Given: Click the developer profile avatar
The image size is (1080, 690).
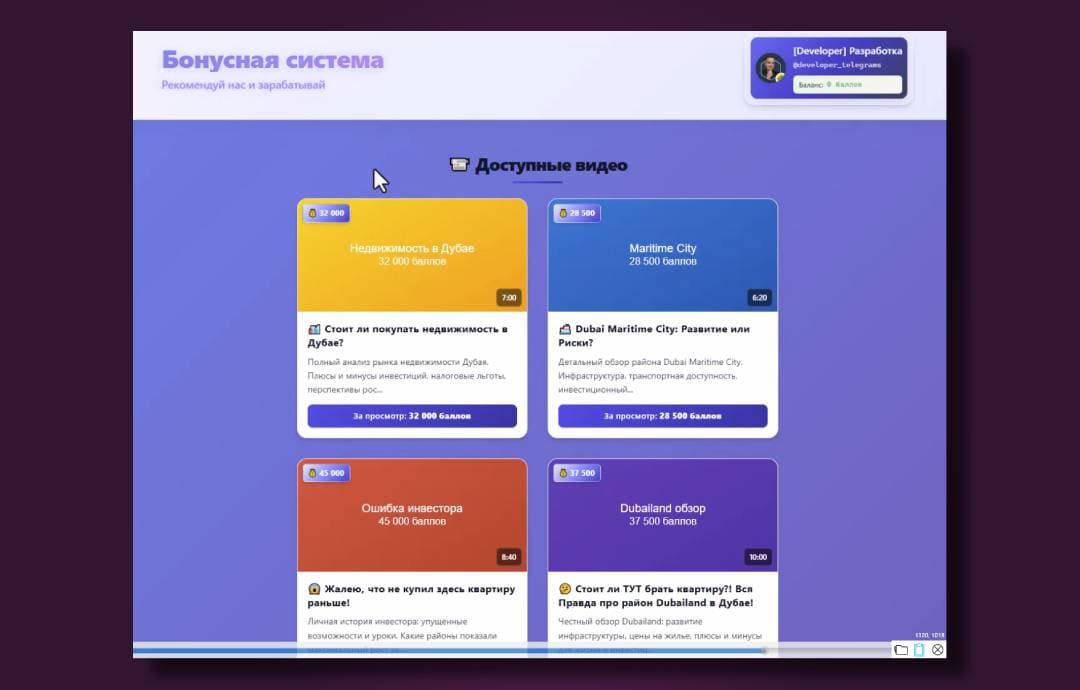Looking at the screenshot, I should click(771, 68).
